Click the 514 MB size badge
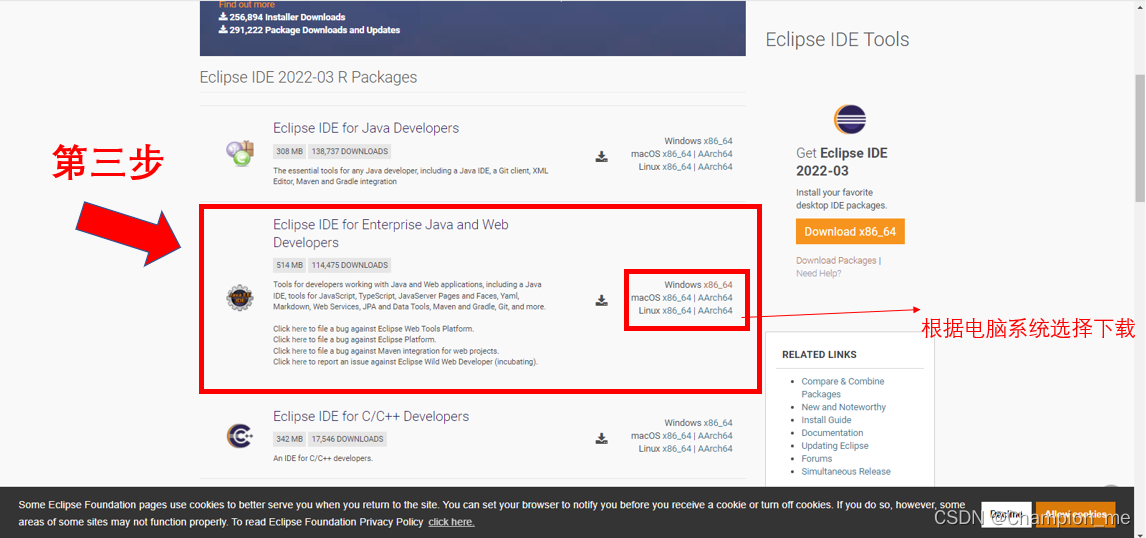The image size is (1146, 538). pos(289,265)
